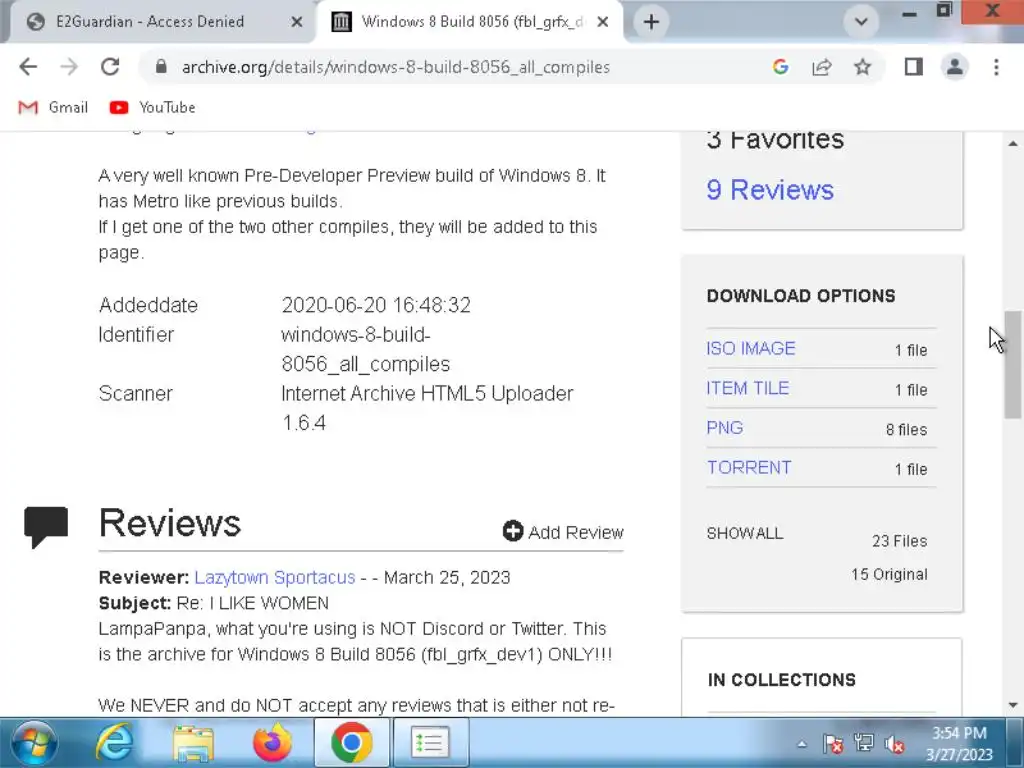Click the '23 Files' text
This screenshot has width=1024, height=768.
tap(899, 541)
